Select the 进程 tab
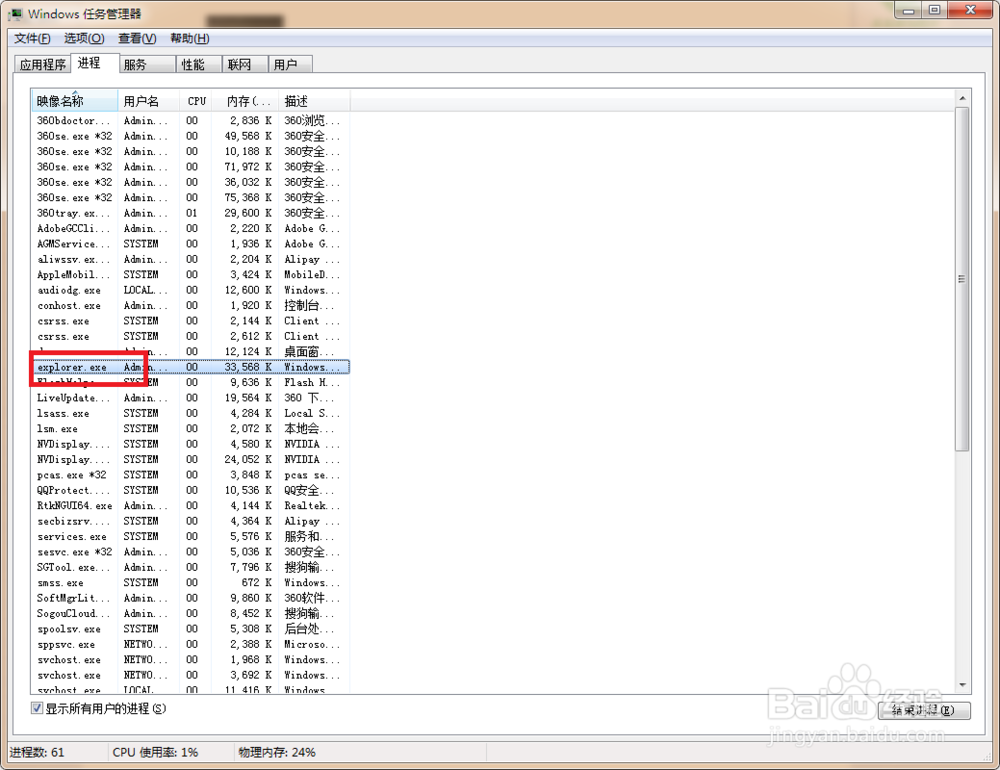This screenshot has width=1000, height=770. 94,63
